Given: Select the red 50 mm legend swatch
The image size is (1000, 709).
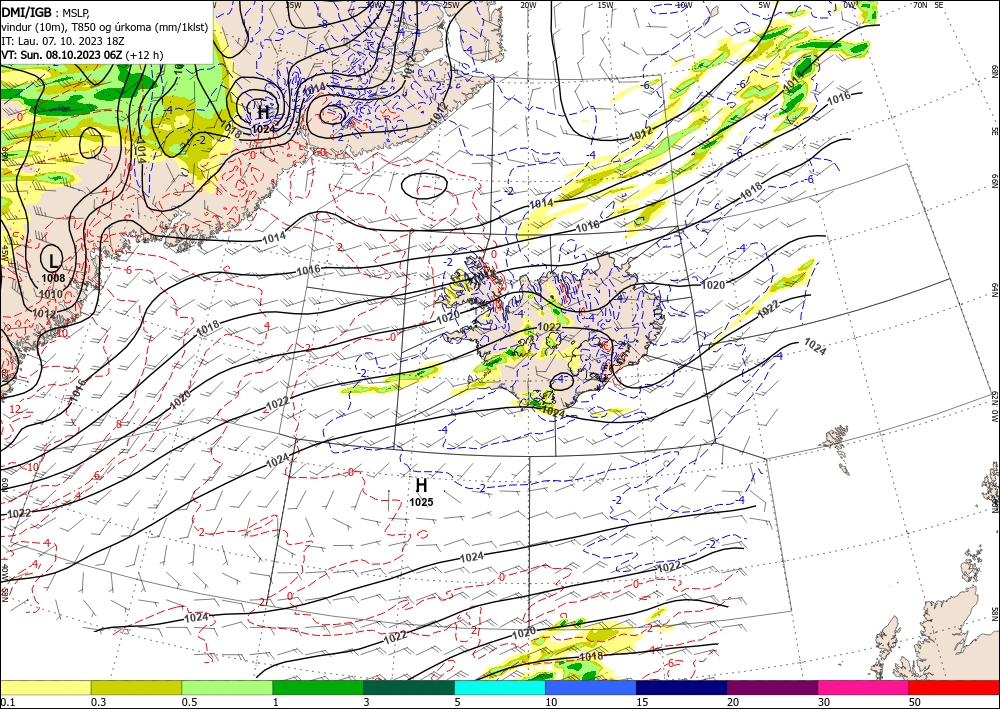Looking at the screenshot, I should pos(954,687).
